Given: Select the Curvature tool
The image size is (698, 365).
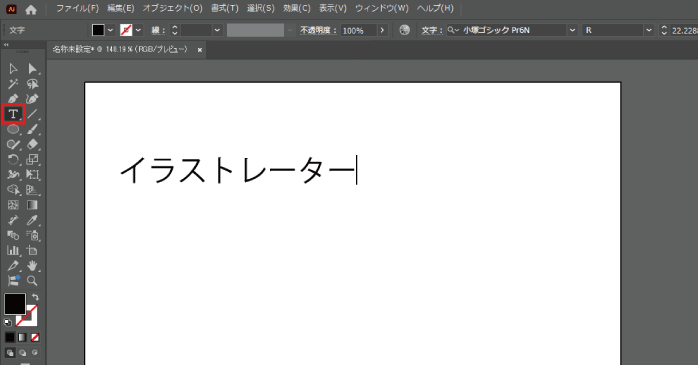Looking at the screenshot, I should tap(32, 99).
